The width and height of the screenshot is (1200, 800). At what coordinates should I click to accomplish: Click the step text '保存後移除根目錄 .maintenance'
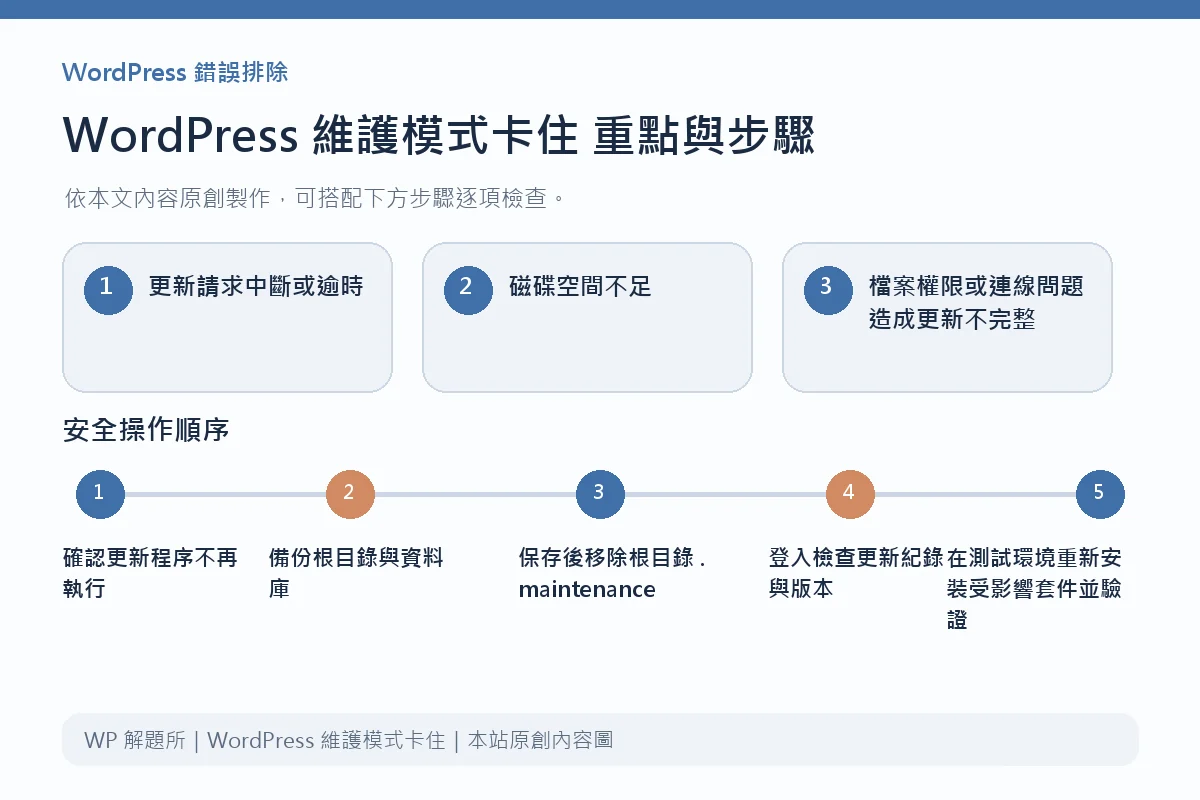click(x=612, y=573)
